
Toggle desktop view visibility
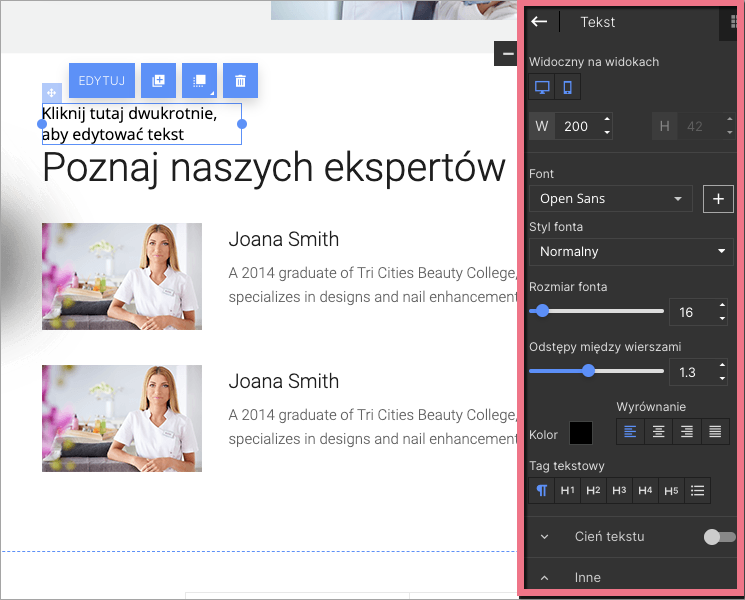tap(542, 87)
